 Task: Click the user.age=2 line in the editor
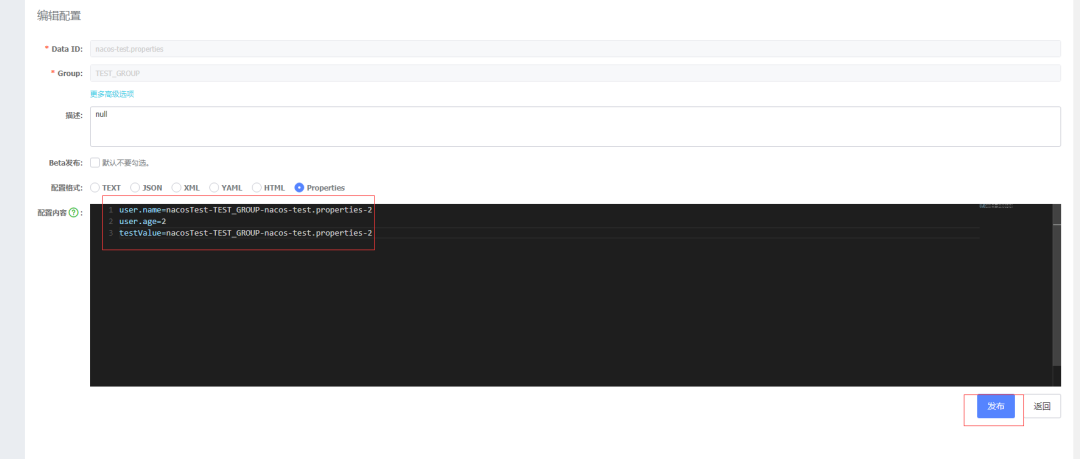142,221
